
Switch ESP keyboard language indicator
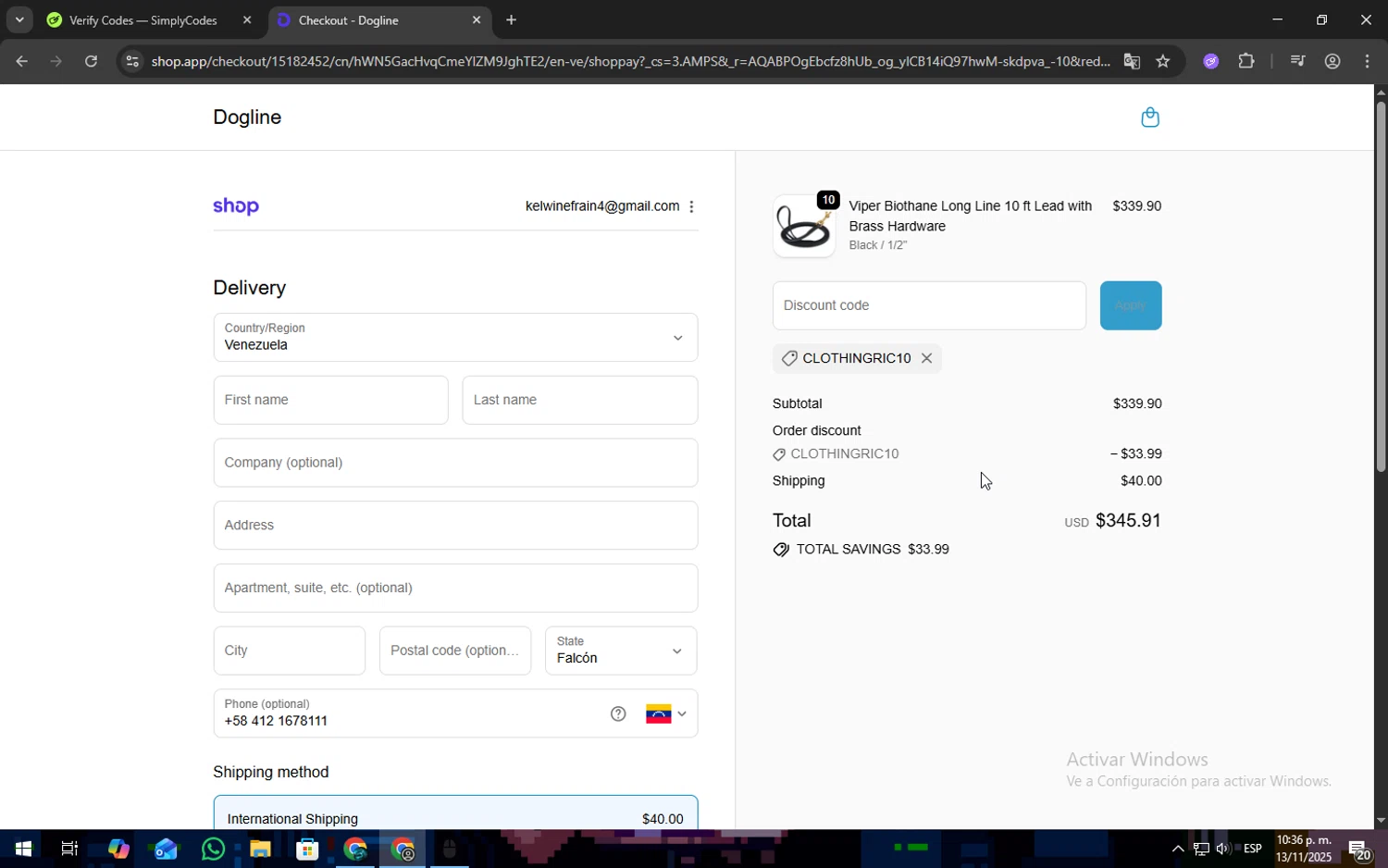pos(1253,849)
